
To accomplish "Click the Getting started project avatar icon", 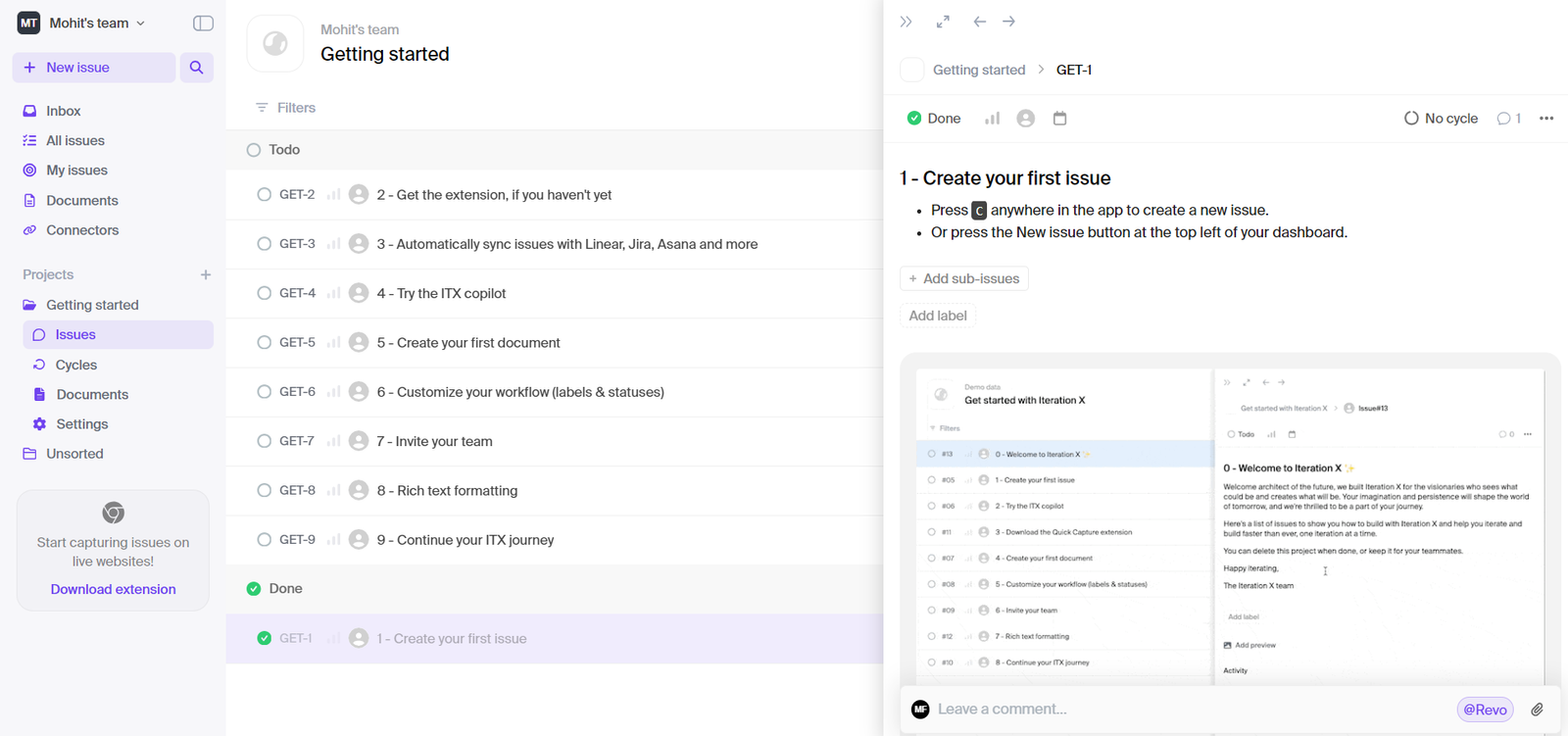I will point(275,43).
